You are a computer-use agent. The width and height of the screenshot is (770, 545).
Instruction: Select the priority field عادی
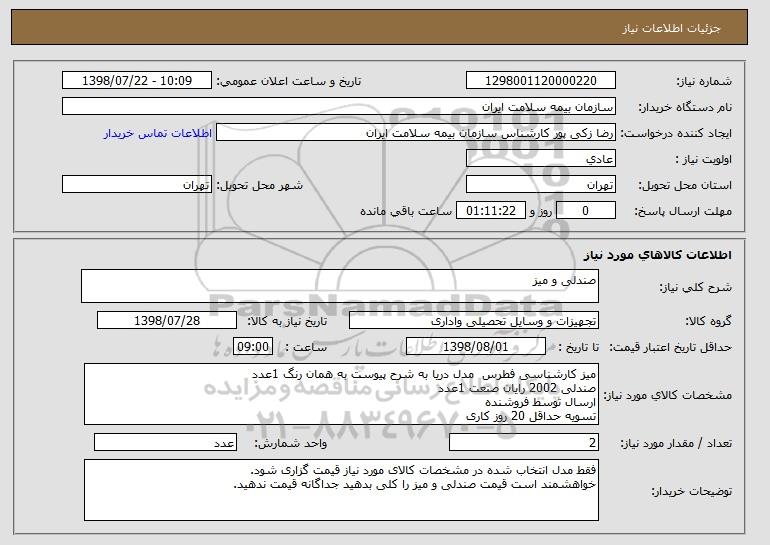[x=541, y=159]
